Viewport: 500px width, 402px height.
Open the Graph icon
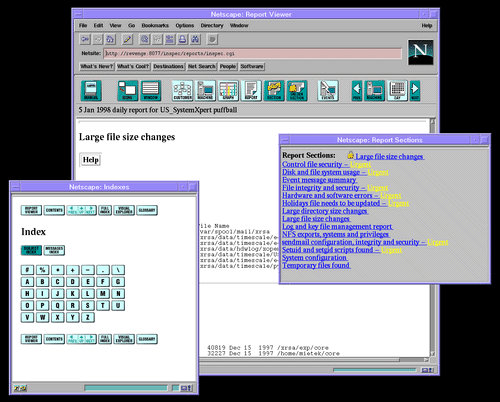click(228, 90)
